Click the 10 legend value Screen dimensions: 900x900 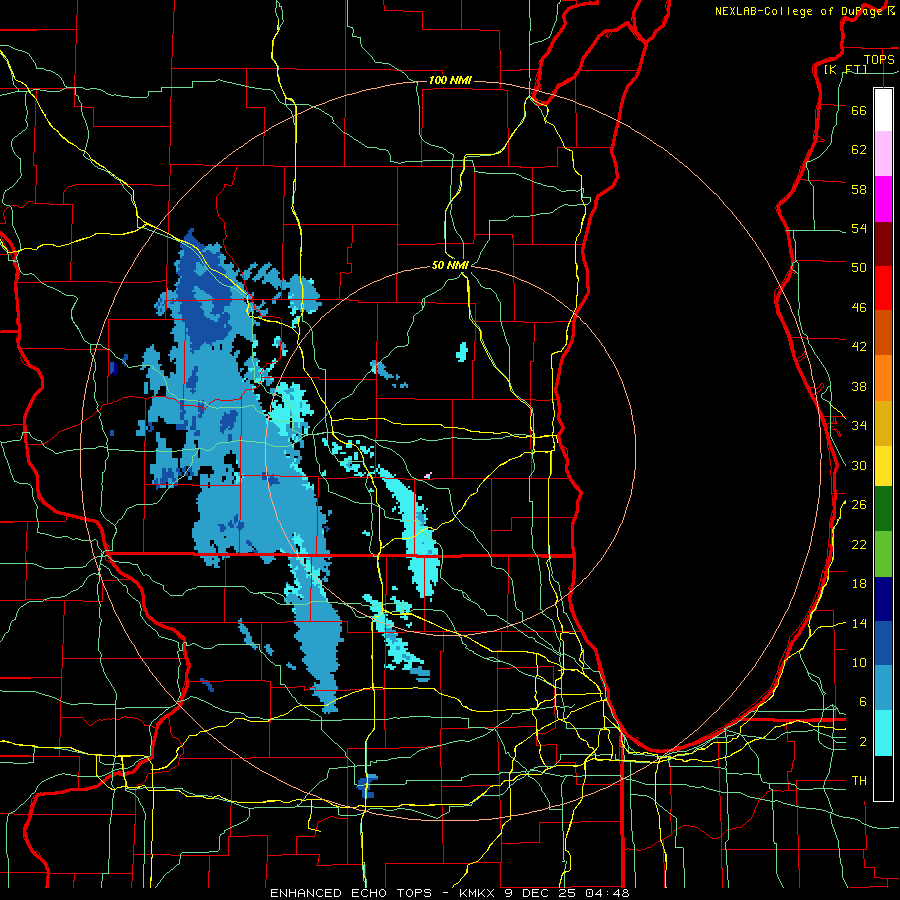click(x=859, y=662)
